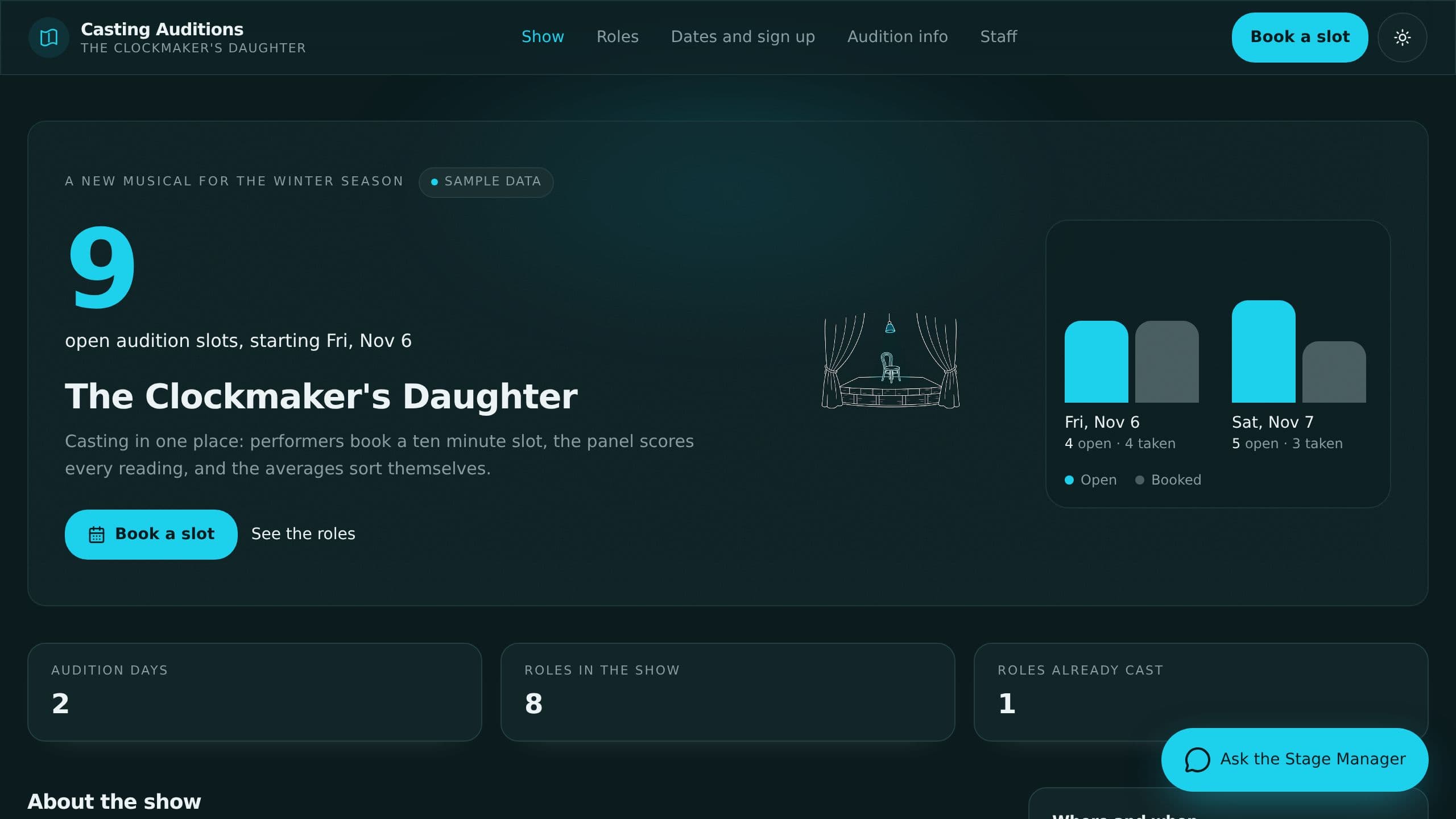Toggle the light theme sun icon
The height and width of the screenshot is (819, 1456).
pos(1402,38)
